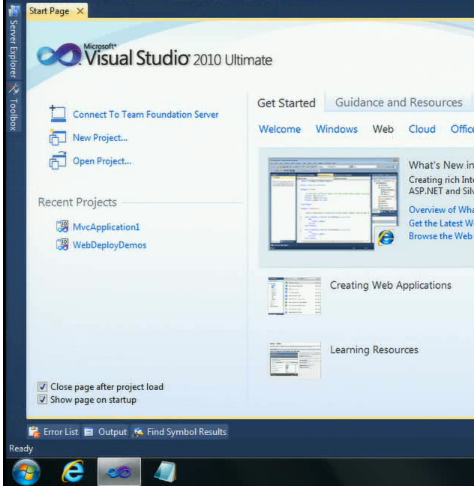Select the Windows category

(x=337, y=129)
